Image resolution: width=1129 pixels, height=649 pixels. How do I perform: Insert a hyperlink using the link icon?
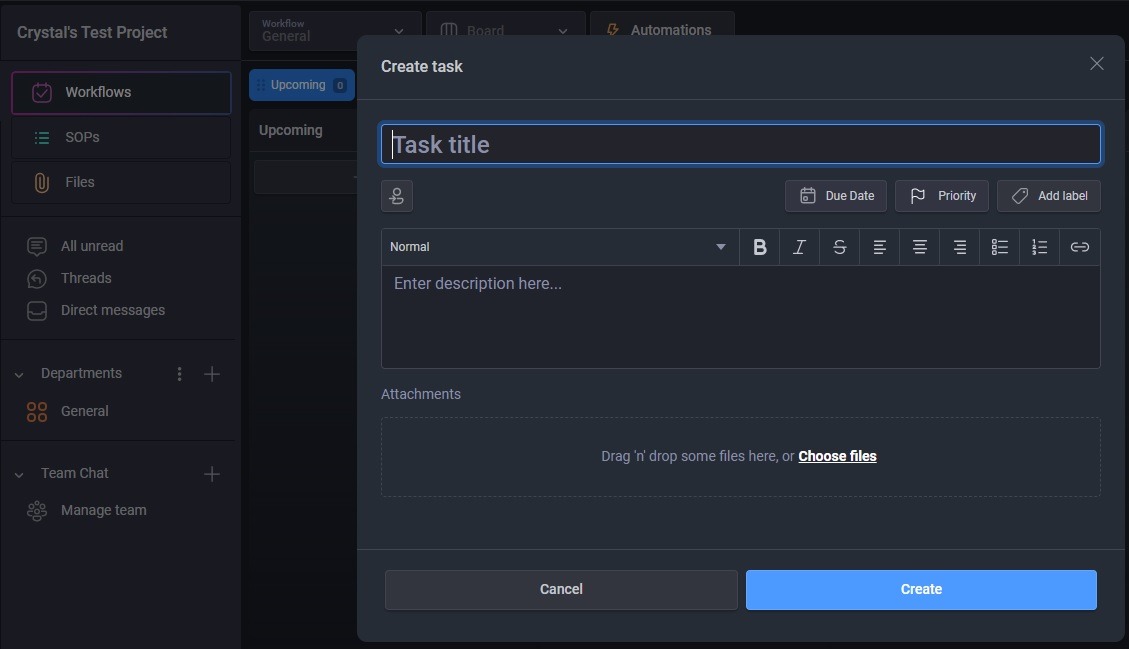[1080, 246]
